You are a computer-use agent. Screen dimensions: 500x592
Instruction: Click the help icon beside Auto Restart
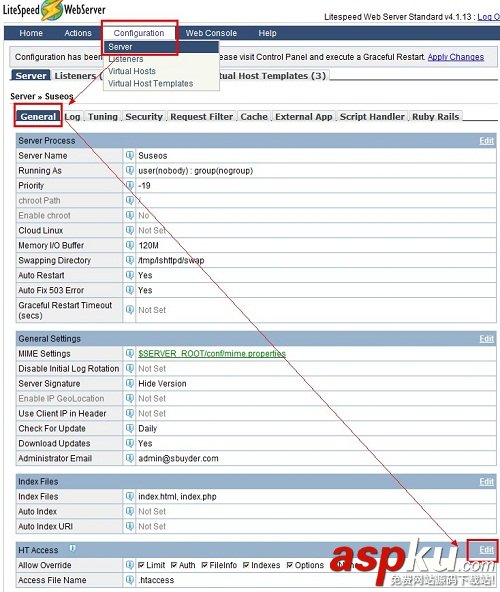(130, 275)
